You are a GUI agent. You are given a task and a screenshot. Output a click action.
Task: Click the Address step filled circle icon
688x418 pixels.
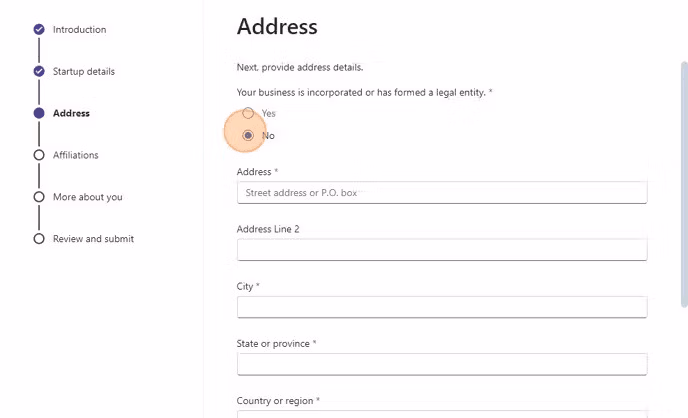pos(39,114)
